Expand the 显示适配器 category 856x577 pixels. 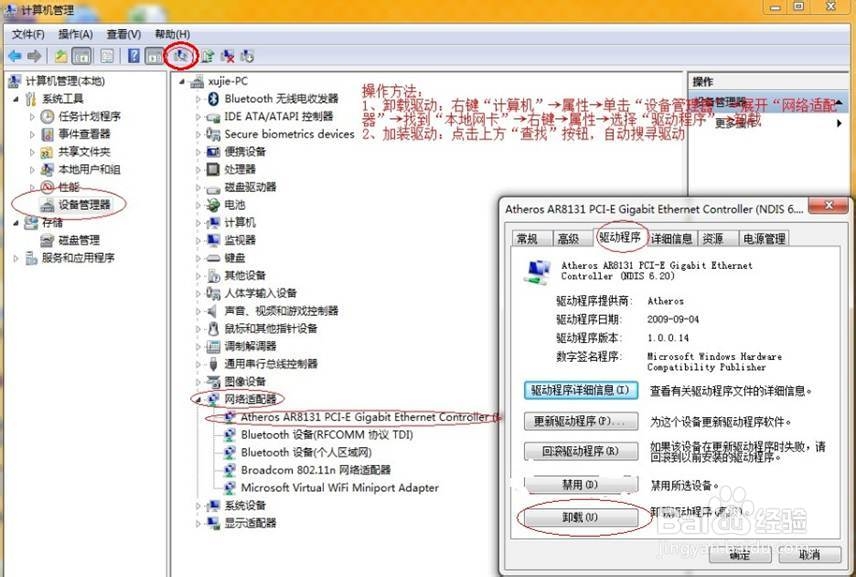[x=199, y=524]
